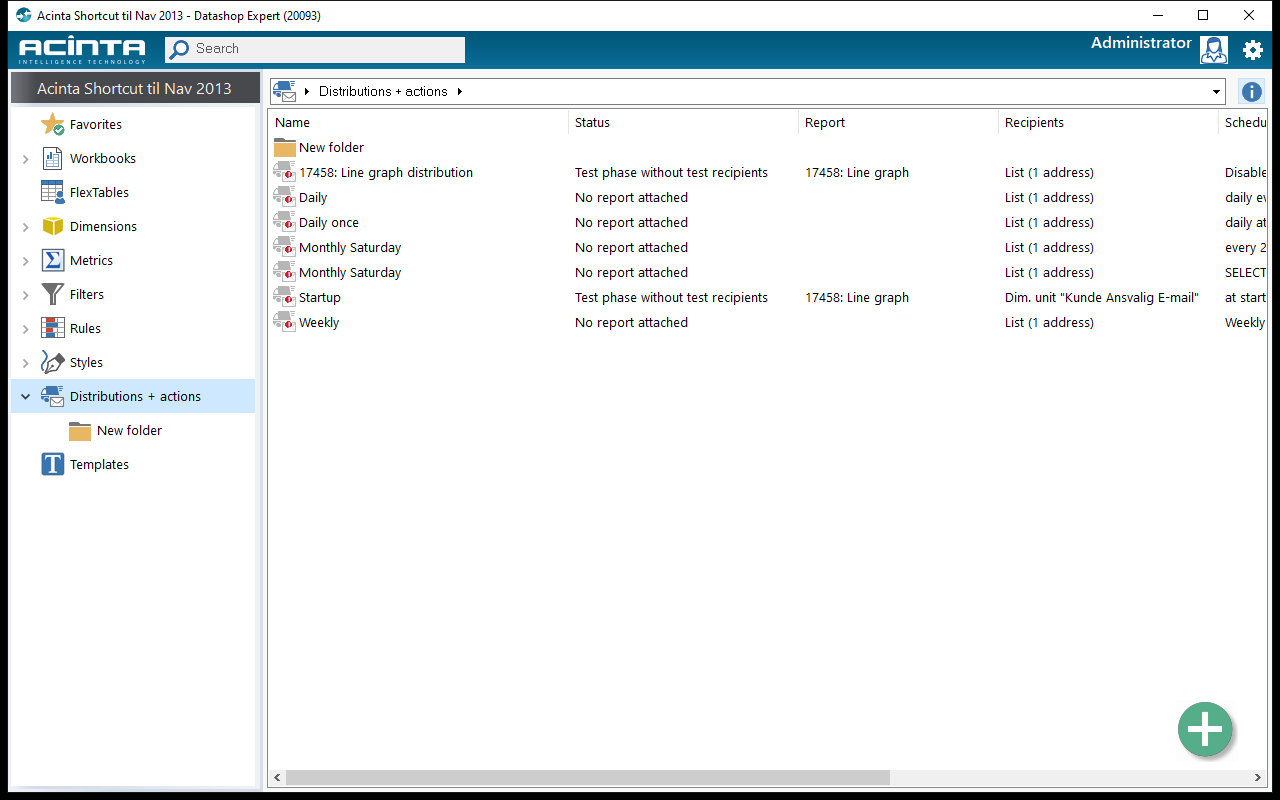Add a new item with green plus button
This screenshot has width=1280, height=800.
click(1205, 730)
